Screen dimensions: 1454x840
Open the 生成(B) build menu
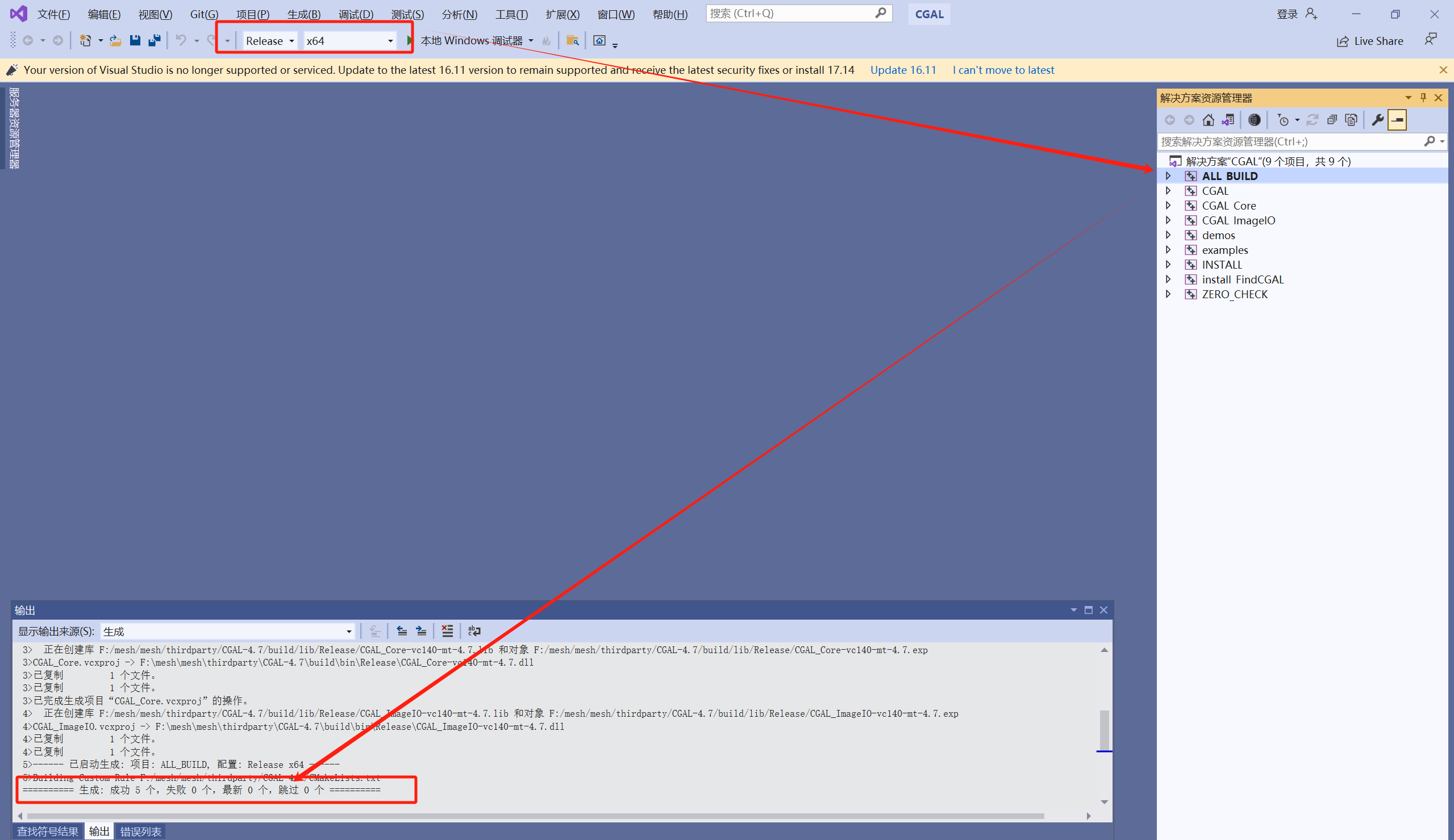pyautogui.click(x=303, y=14)
